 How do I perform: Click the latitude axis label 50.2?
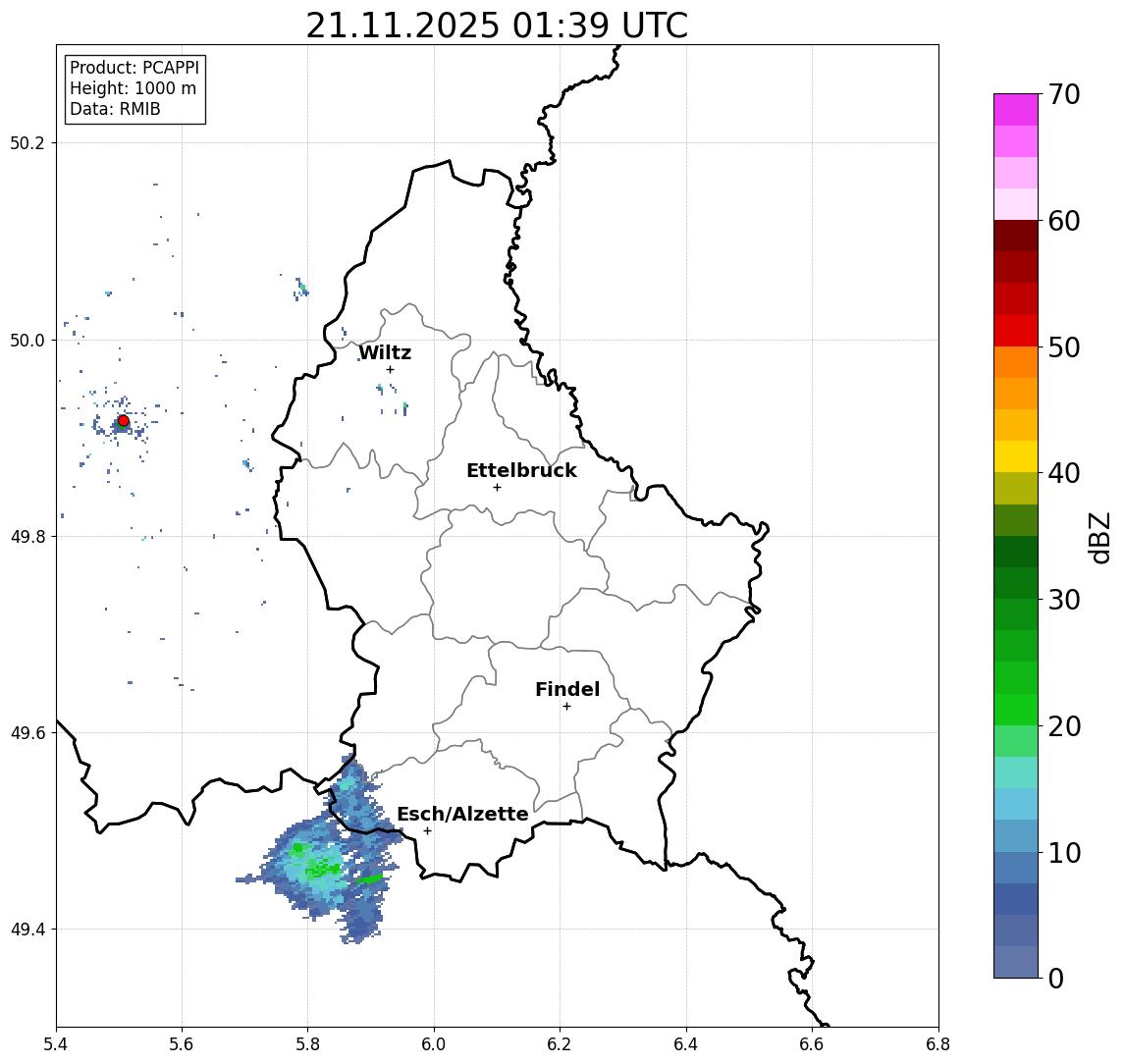[27, 142]
